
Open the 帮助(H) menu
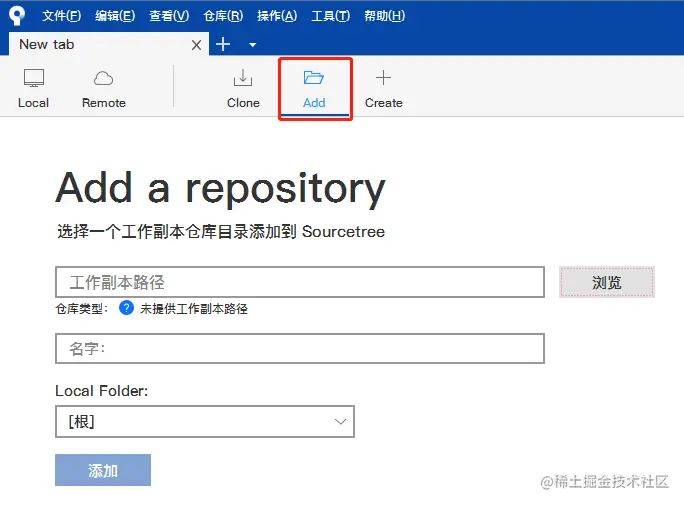click(385, 16)
